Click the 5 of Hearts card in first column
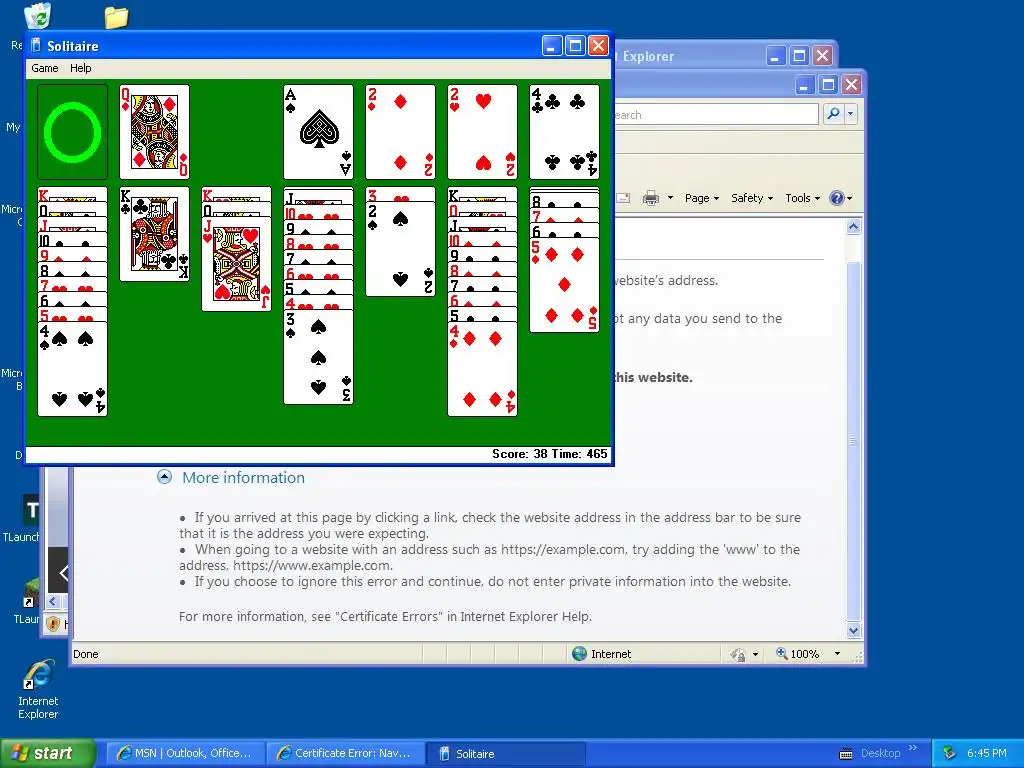Image resolution: width=1024 pixels, height=768 pixels. [72, 315]
